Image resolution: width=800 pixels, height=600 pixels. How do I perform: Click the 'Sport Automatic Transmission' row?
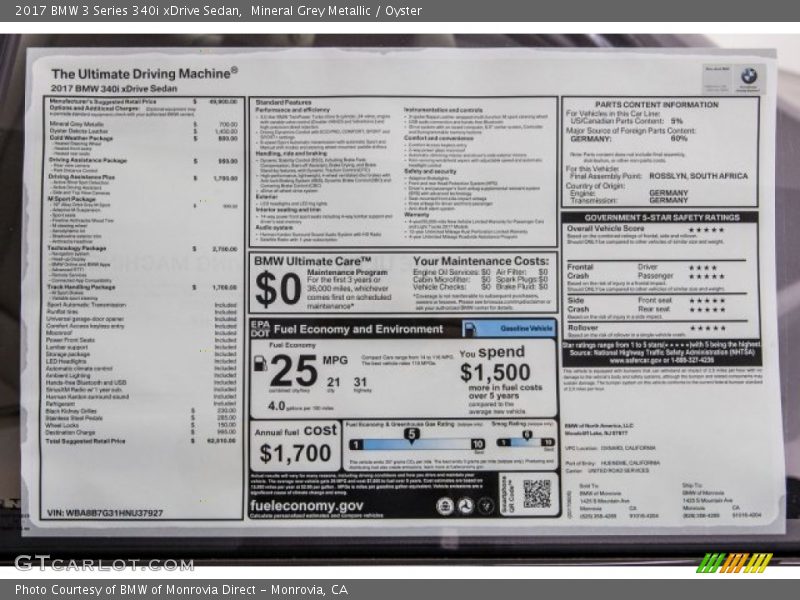pyautogui.click(x=142, y=305)
